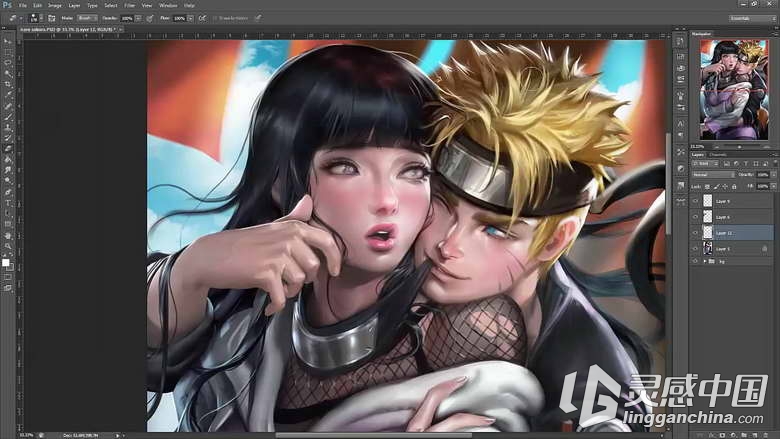Screen dimensions: 780x439
Task: Select the Horizontal Type tool
Action: point(7,203)
